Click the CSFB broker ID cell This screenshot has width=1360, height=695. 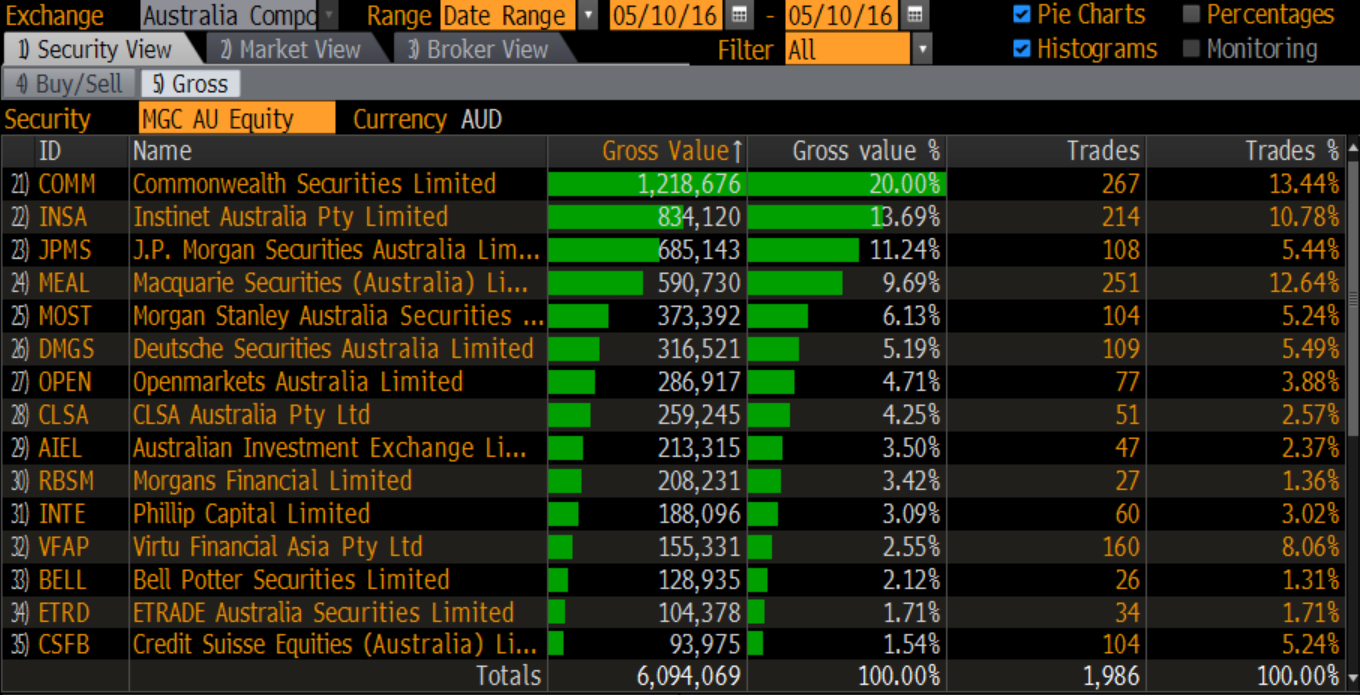pos(64,645)
